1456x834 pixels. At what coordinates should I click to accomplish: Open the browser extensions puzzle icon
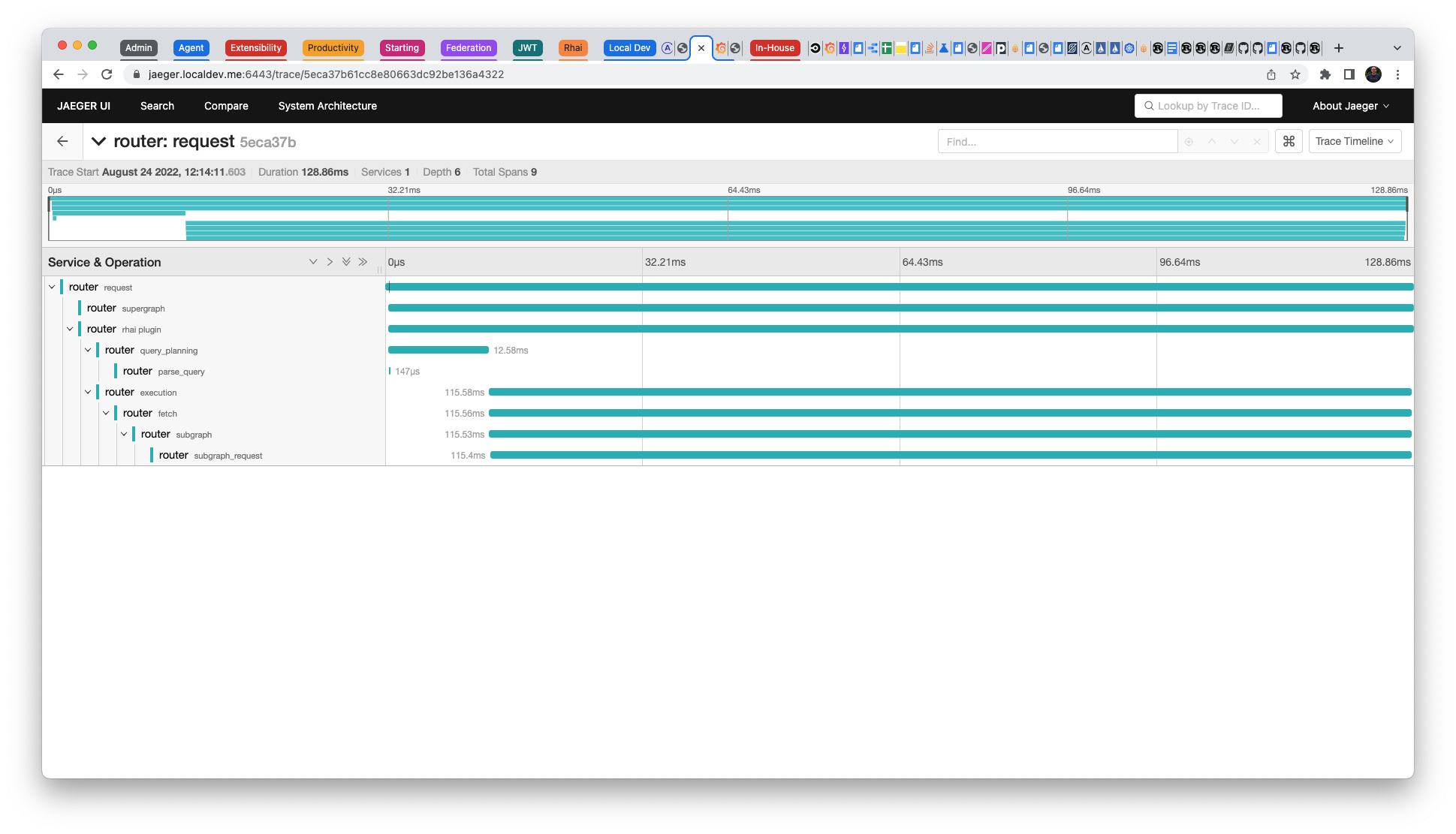[x=1325, y=74]
